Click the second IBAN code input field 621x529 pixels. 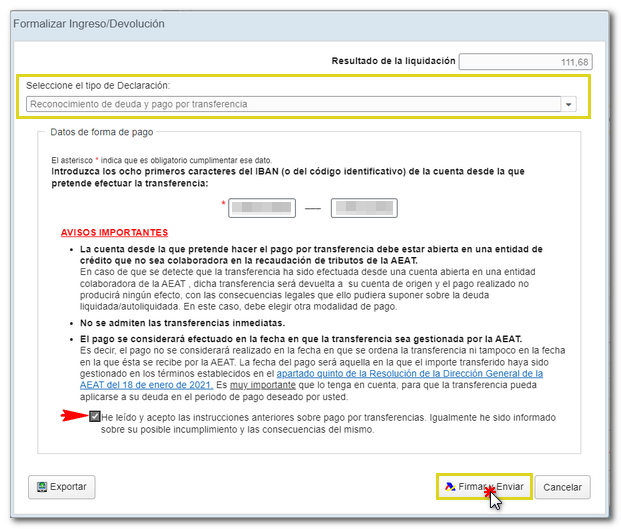(x=364, y=208)
